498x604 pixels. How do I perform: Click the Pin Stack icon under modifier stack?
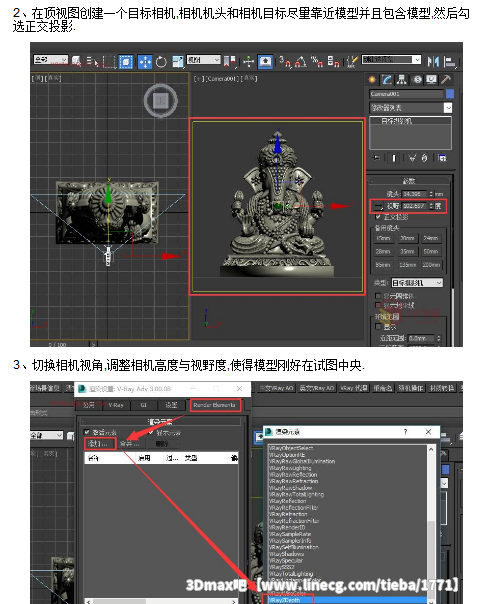click(377, 158)
